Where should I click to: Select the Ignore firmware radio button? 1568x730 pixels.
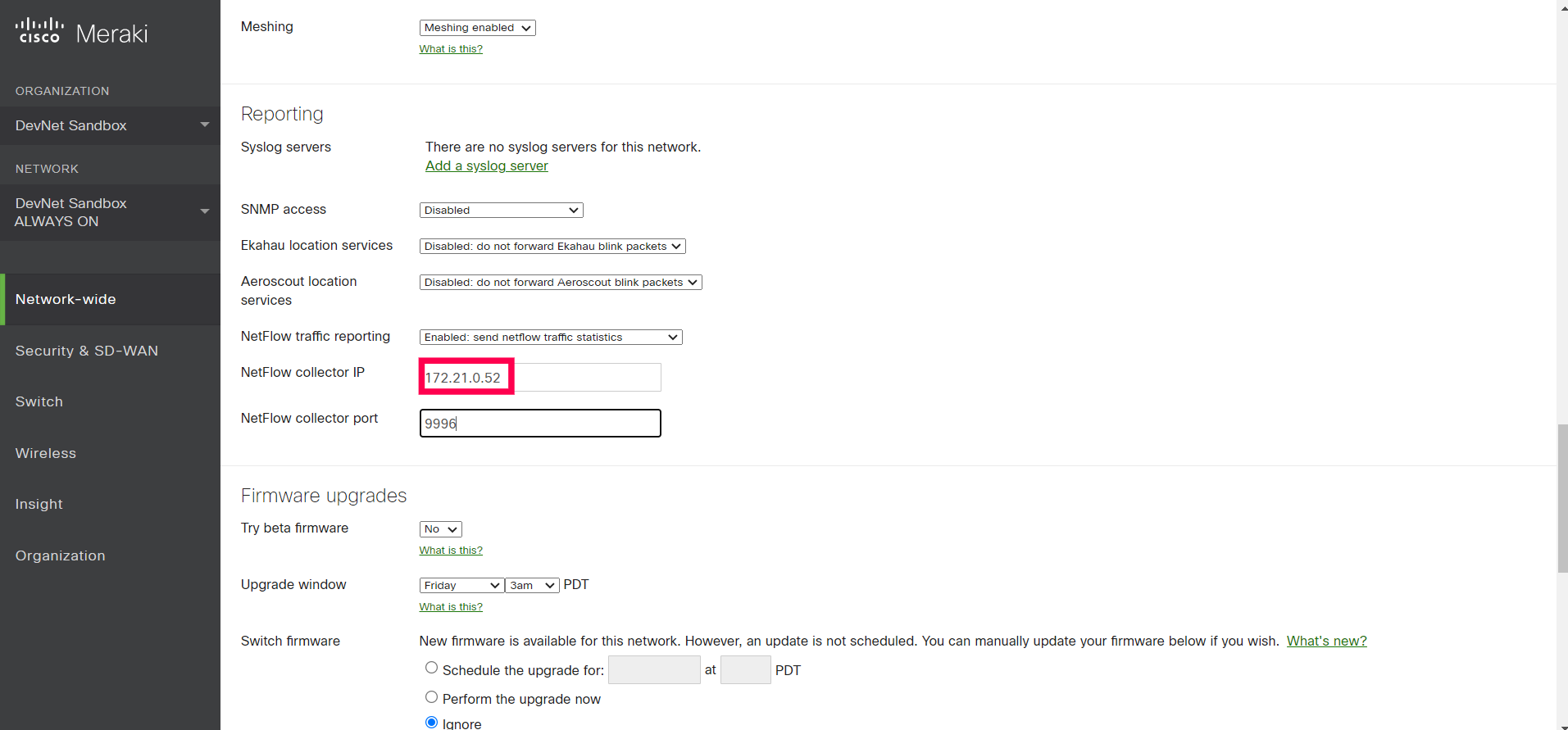431,722
